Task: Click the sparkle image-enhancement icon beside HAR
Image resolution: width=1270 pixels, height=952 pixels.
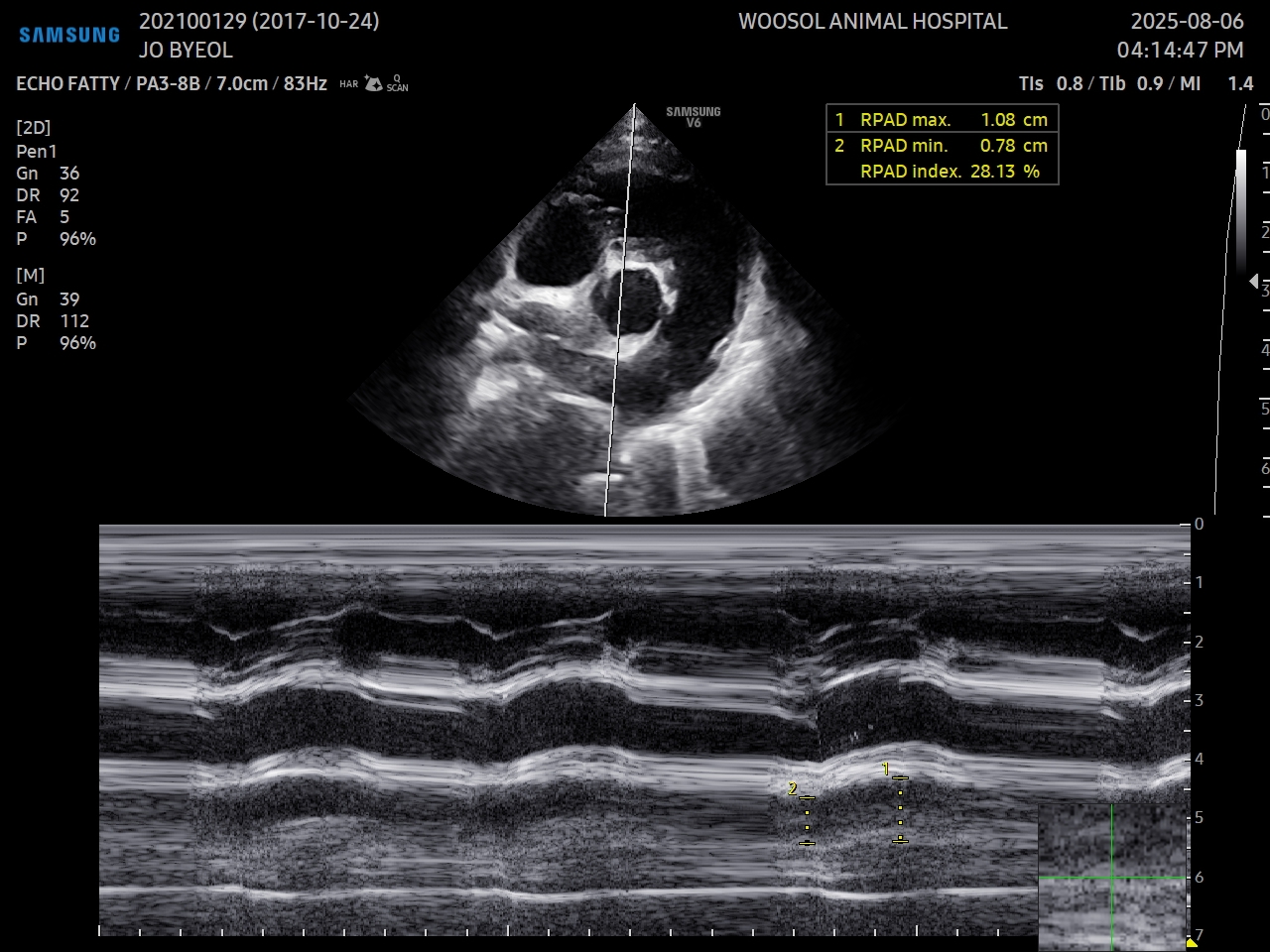Action: pyautogui.click(x=373, y=83)
